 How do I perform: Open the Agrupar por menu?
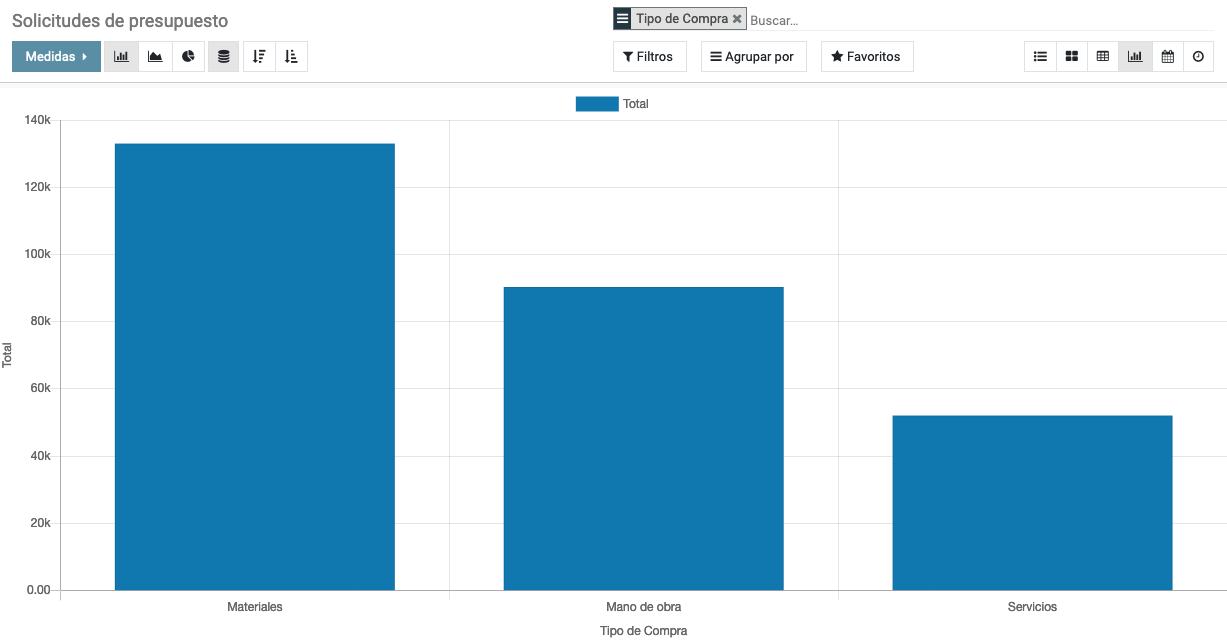coord(753,57)
